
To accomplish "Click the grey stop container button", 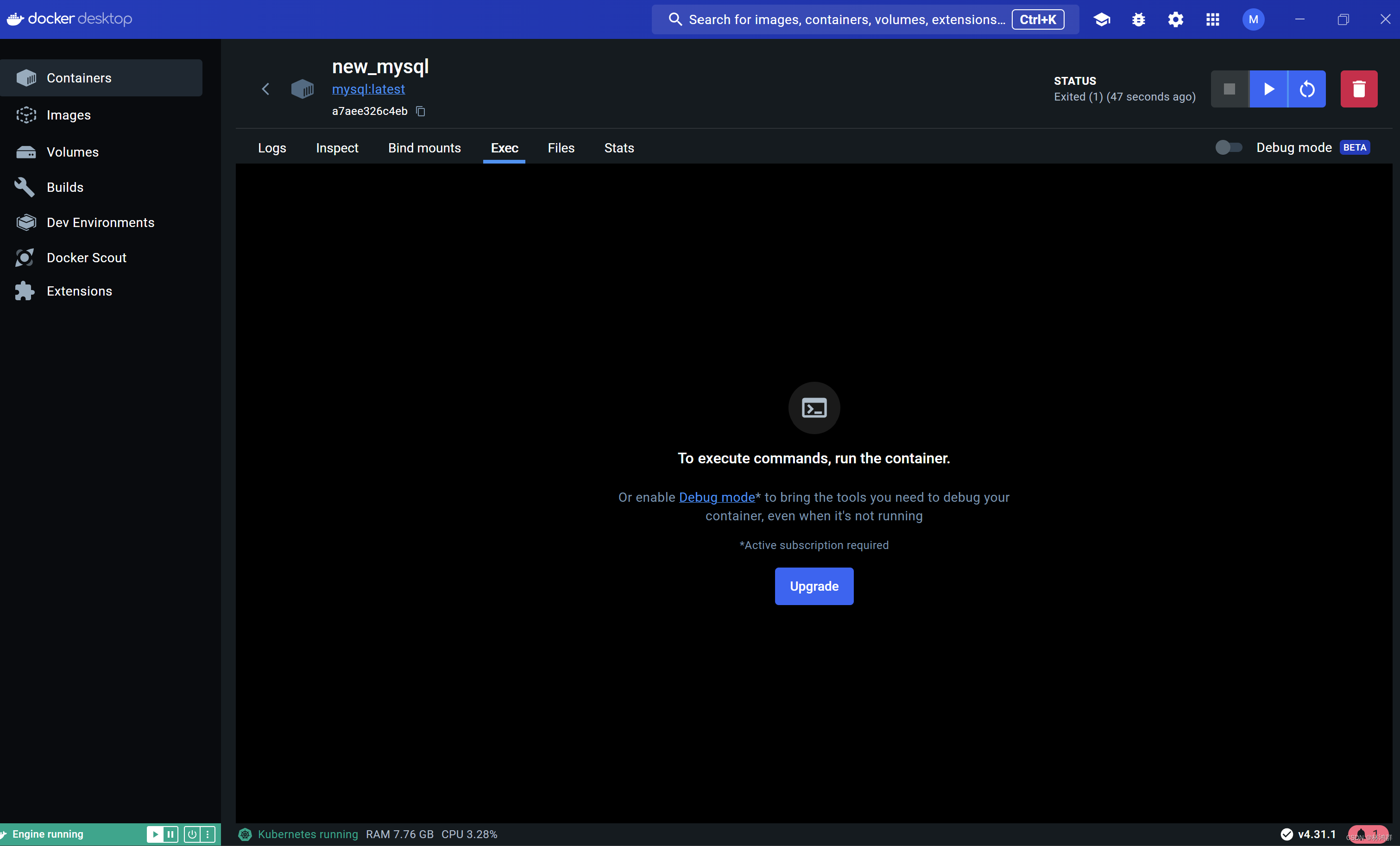I will coord(1230,88).
